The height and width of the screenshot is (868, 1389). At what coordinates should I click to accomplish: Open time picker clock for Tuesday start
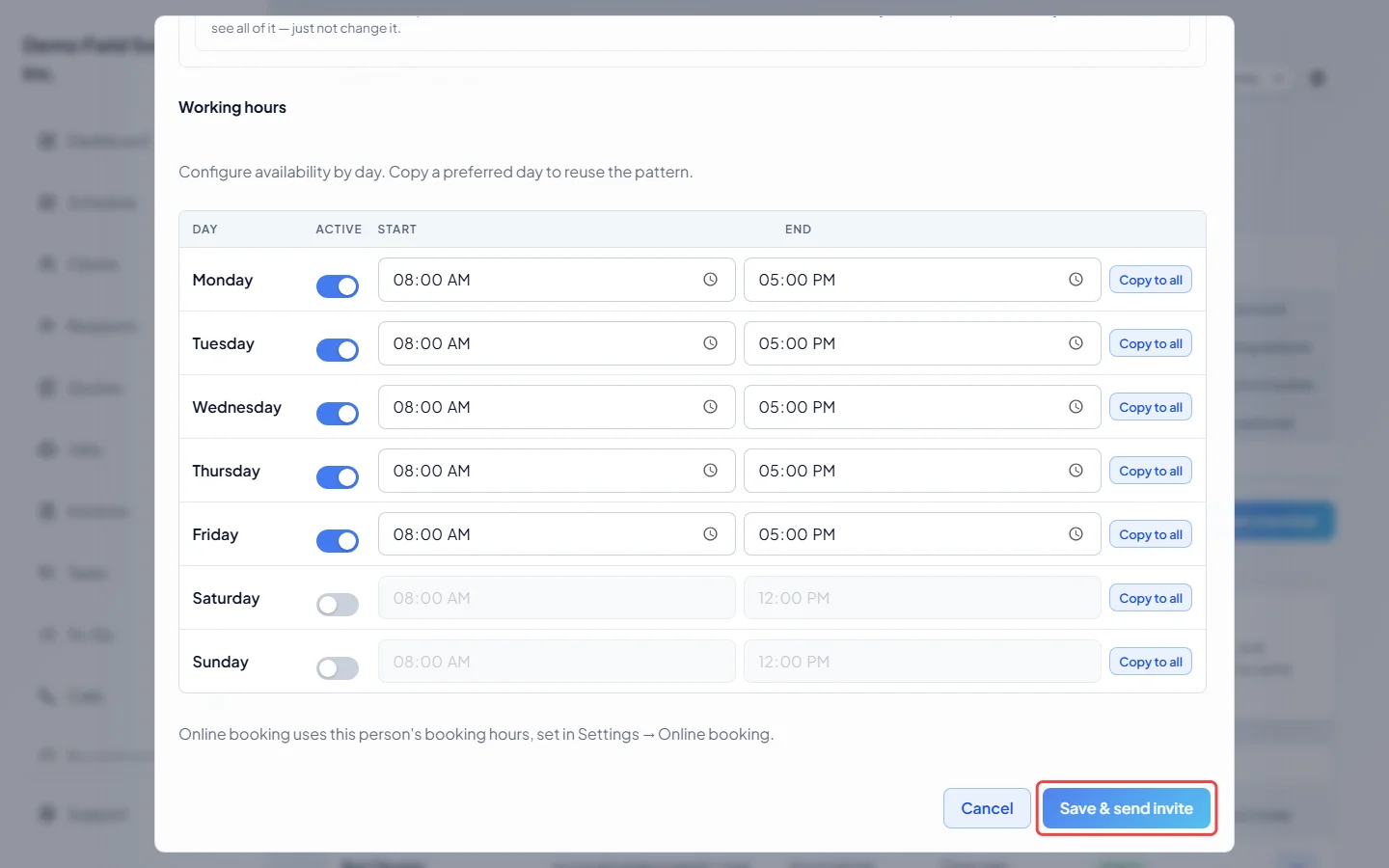click(x=710, y=343)
